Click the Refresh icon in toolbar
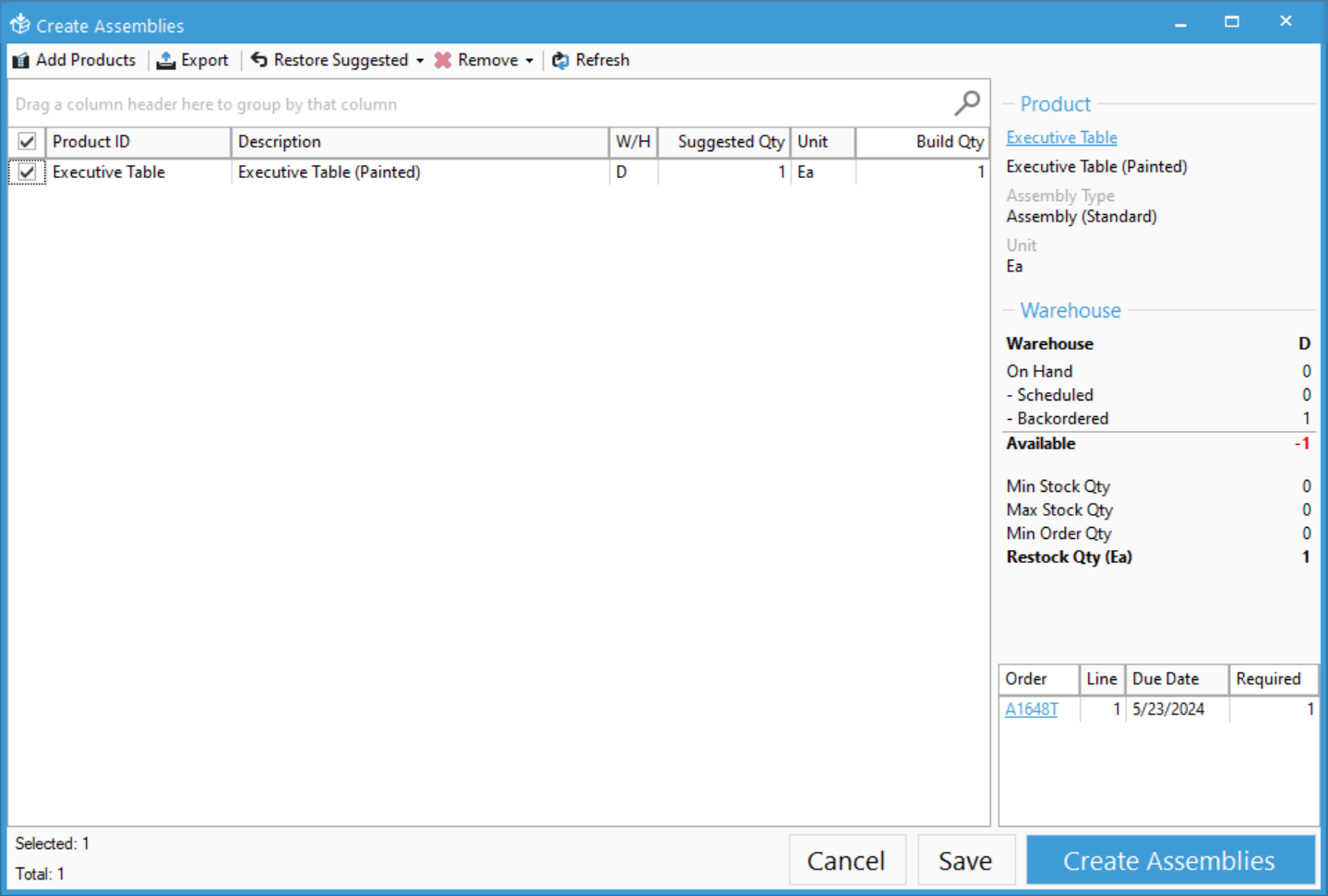The width and height of the screenshot is (1328, 896). click(560, 61)
